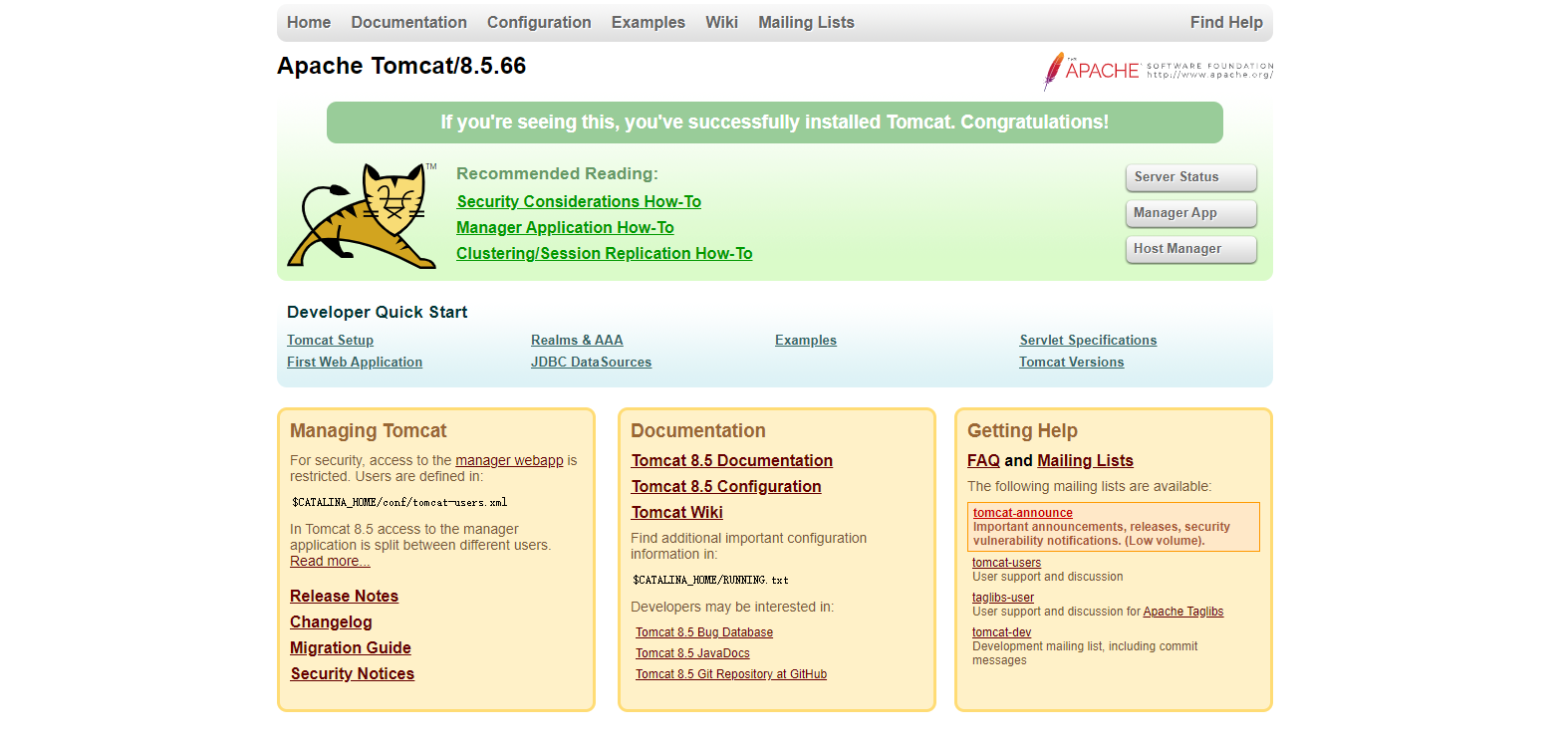Open the Apache Software Foundation feather logo
This screenshot has width=1568, height=742.
click(x=1158, y=71)
